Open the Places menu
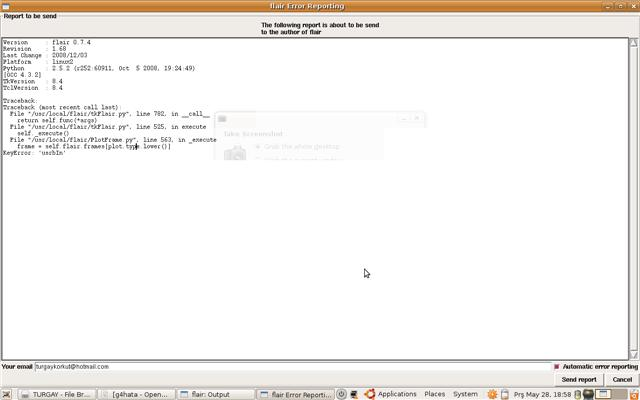Viewport: 640px width, 400px height. pos(434,394)
